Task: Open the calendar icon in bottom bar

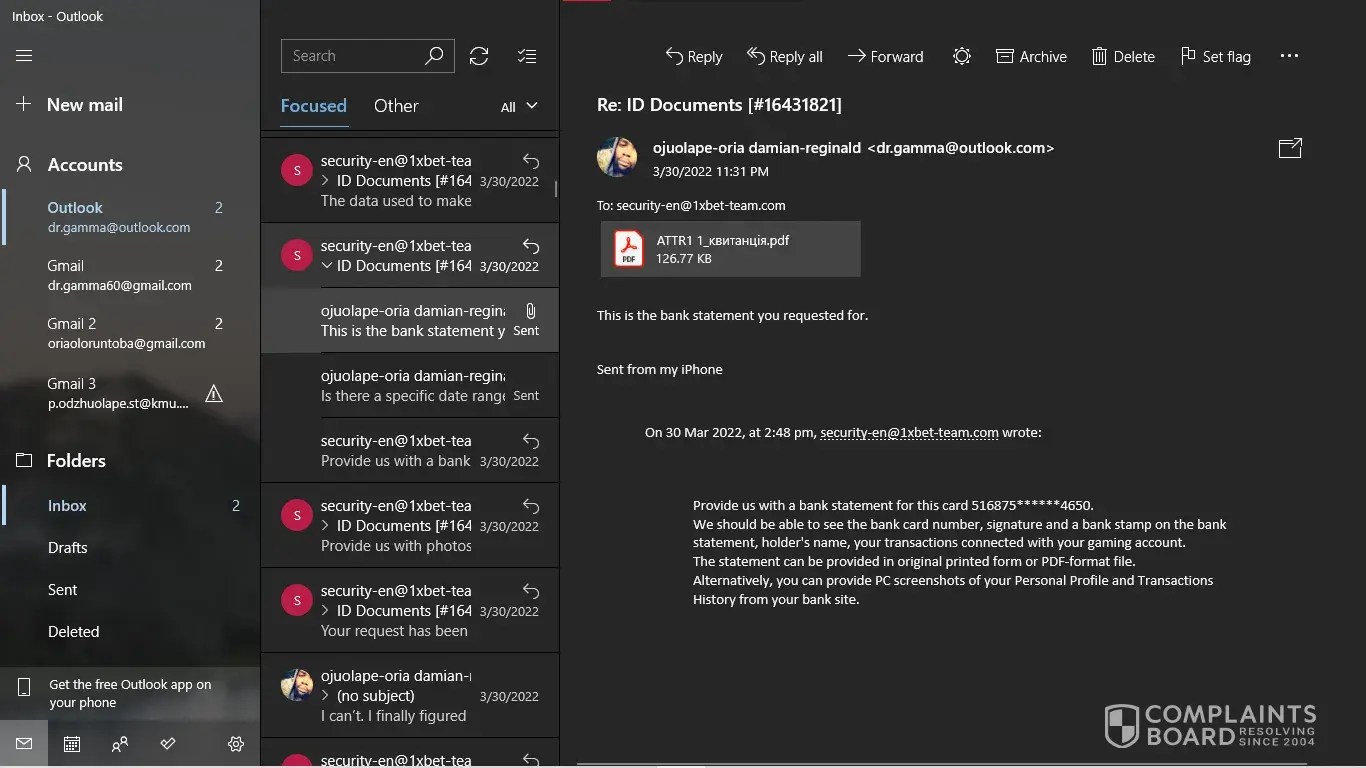Action: click(x=72, y=744)
